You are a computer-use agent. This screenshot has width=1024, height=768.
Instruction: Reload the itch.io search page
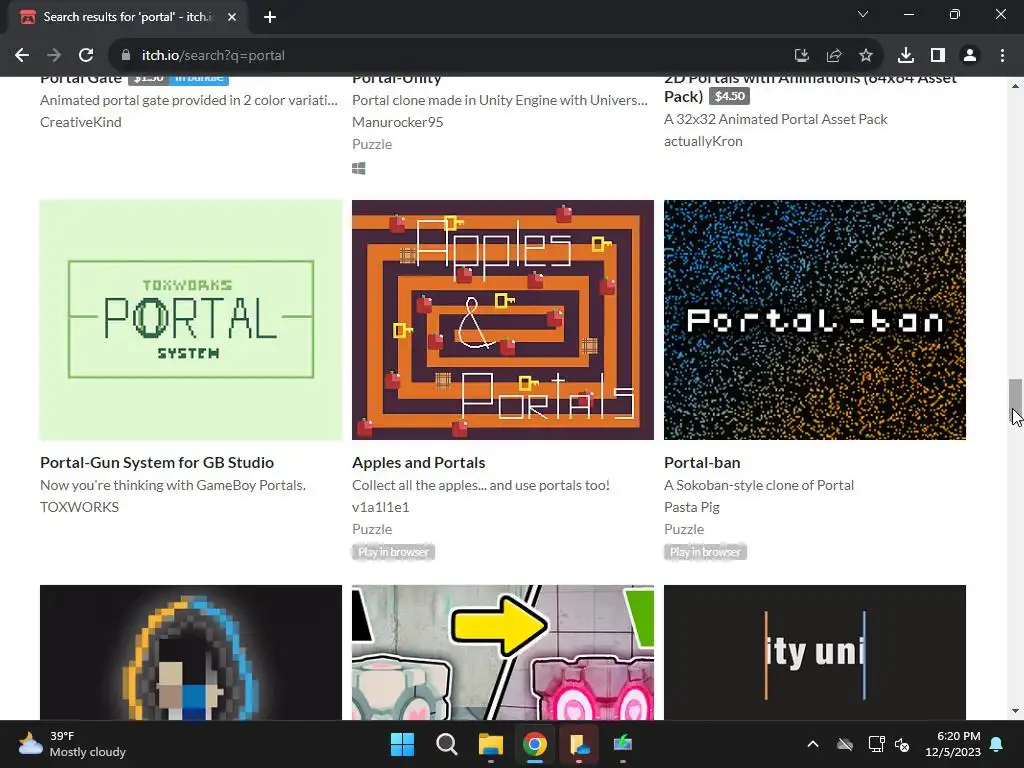(86, 56)
